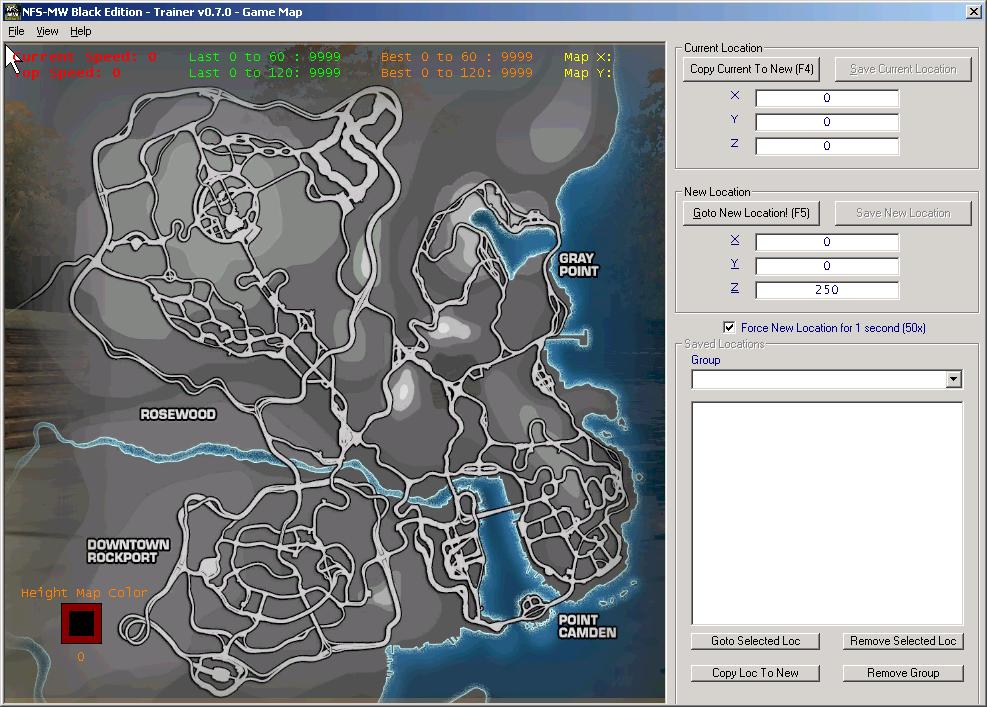Select the Z field showing 250
Viewport: 987px width, 707px height.
[826, 290]
